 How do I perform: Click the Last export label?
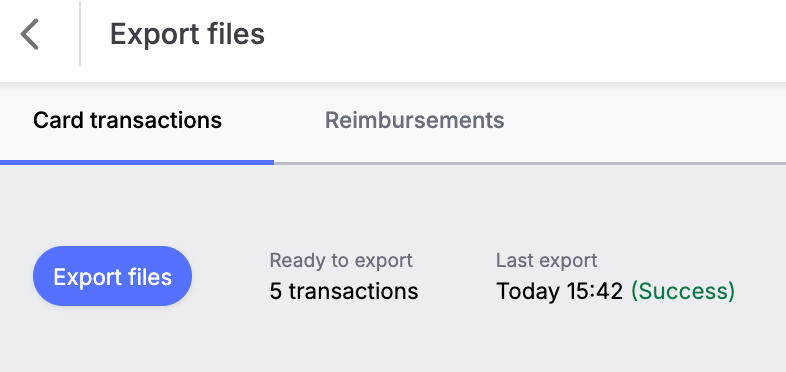tap(546, 260)
